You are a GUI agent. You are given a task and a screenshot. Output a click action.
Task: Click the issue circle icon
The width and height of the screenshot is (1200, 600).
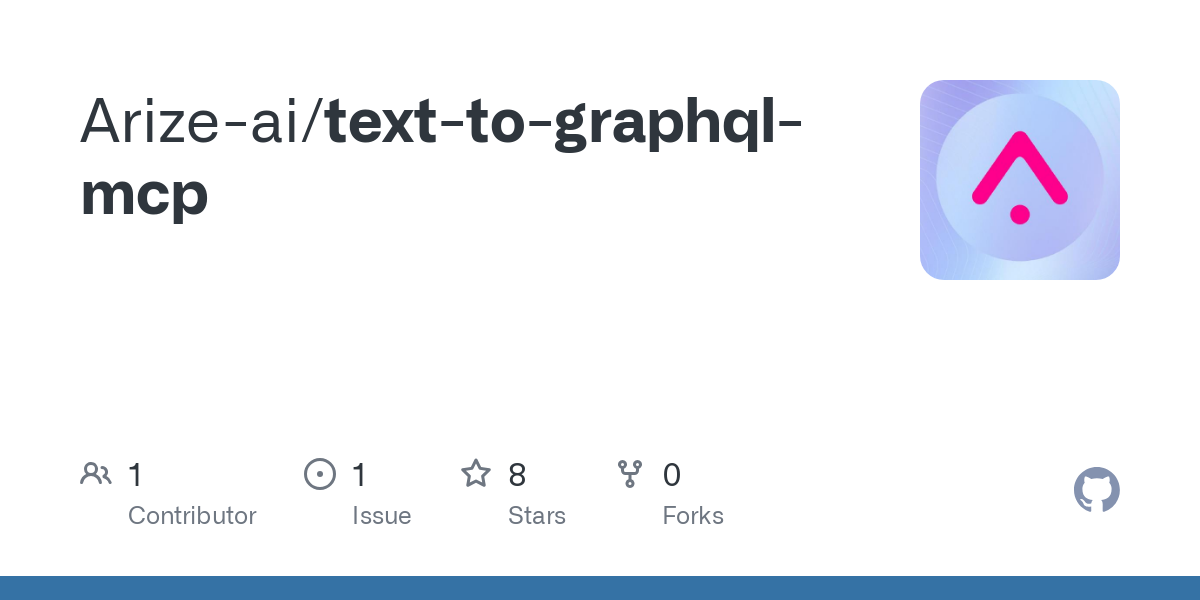pyautogui.click(x=320, y=474)
